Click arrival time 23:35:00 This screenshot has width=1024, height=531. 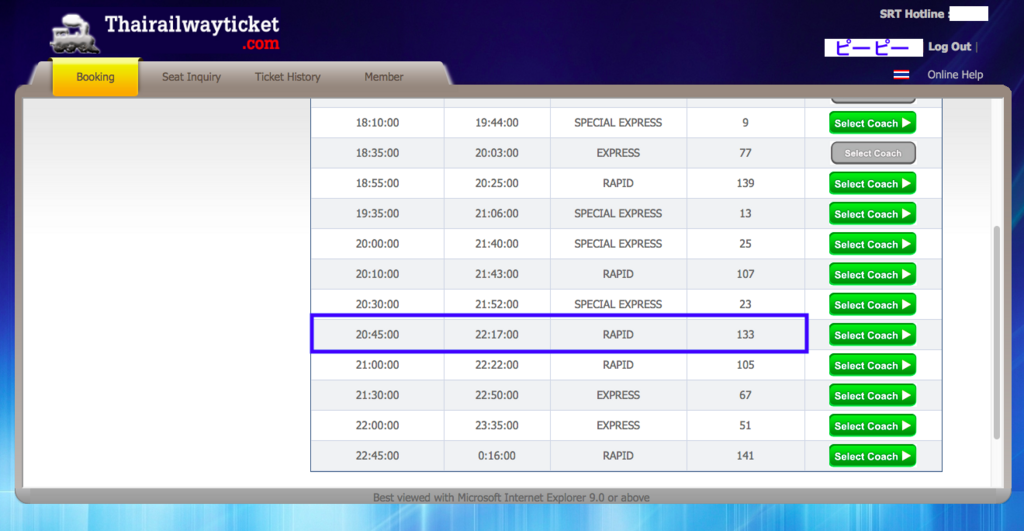coord(496,426)
